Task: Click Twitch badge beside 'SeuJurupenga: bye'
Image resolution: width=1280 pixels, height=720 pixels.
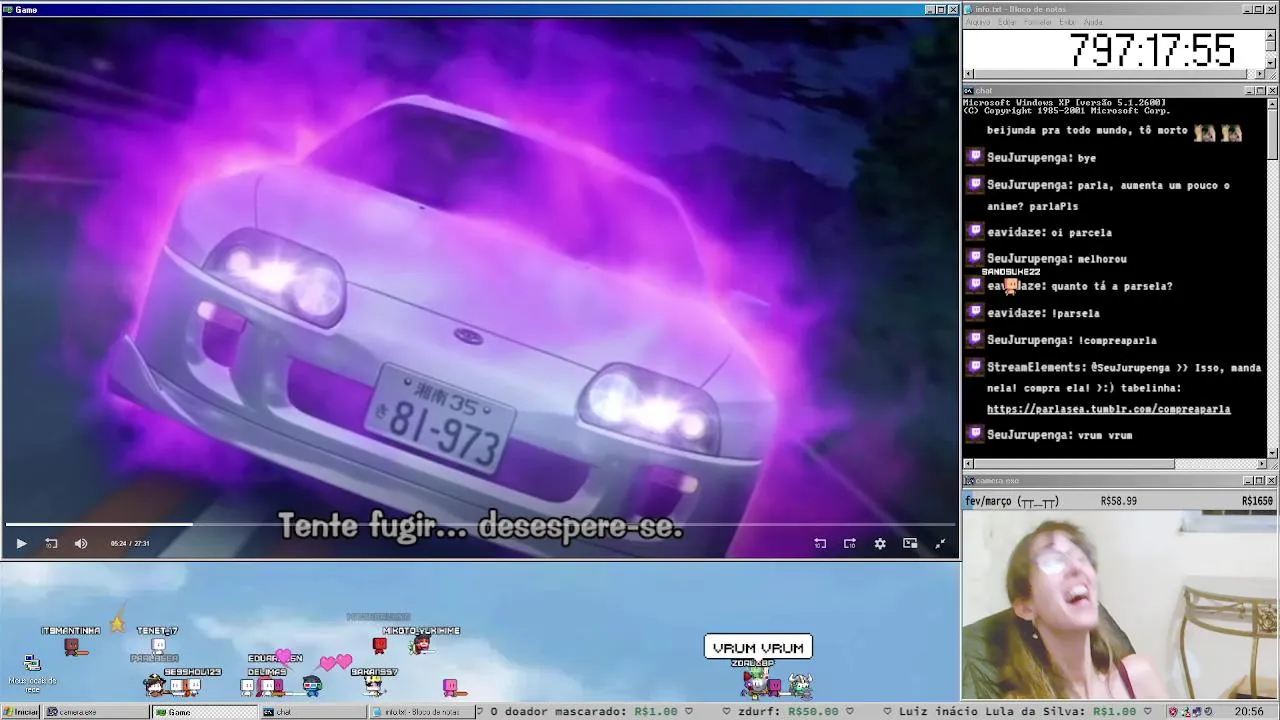Action: 975,157
